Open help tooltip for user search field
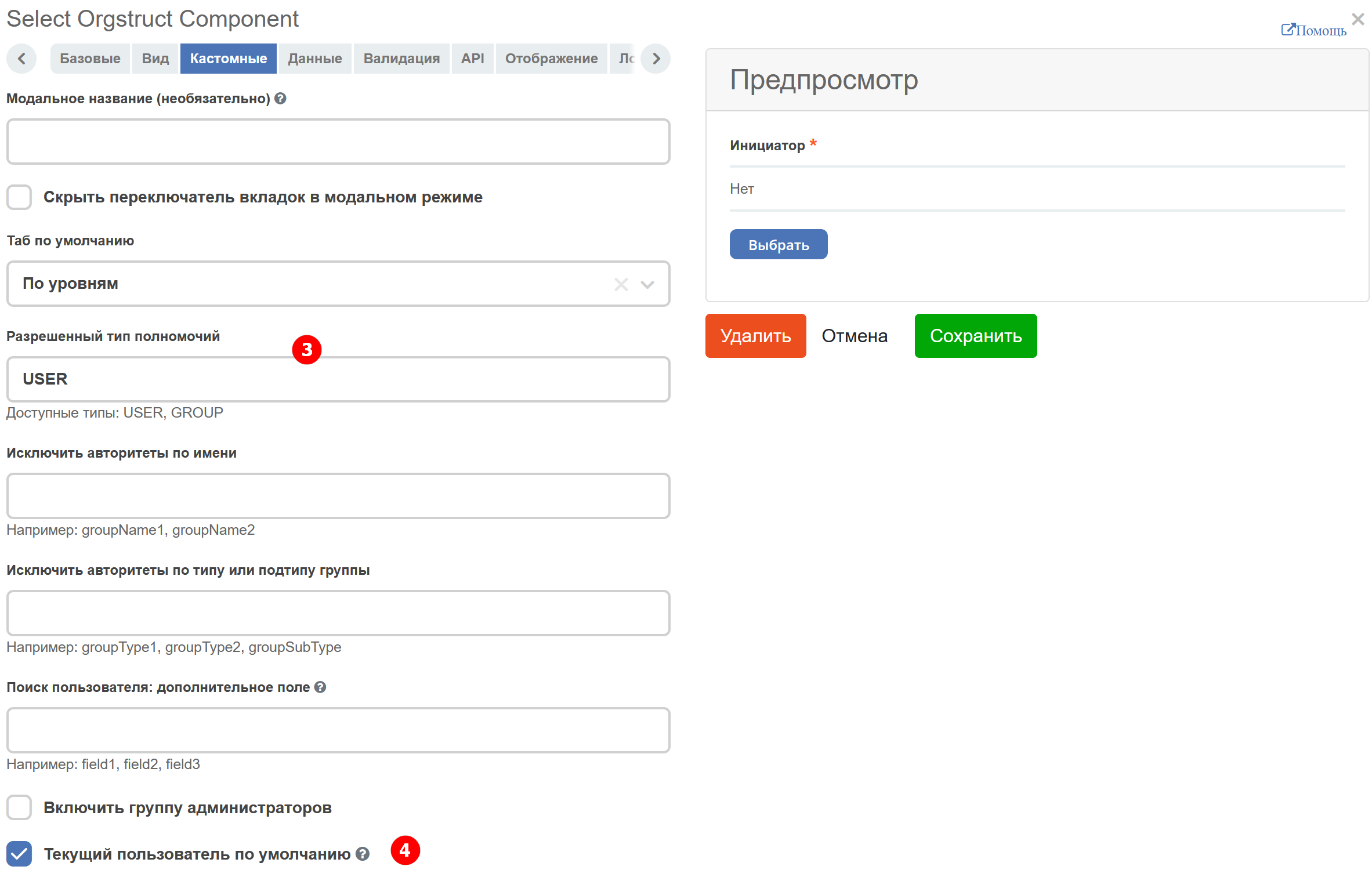 pyautogui.click(x=320, y=687)
